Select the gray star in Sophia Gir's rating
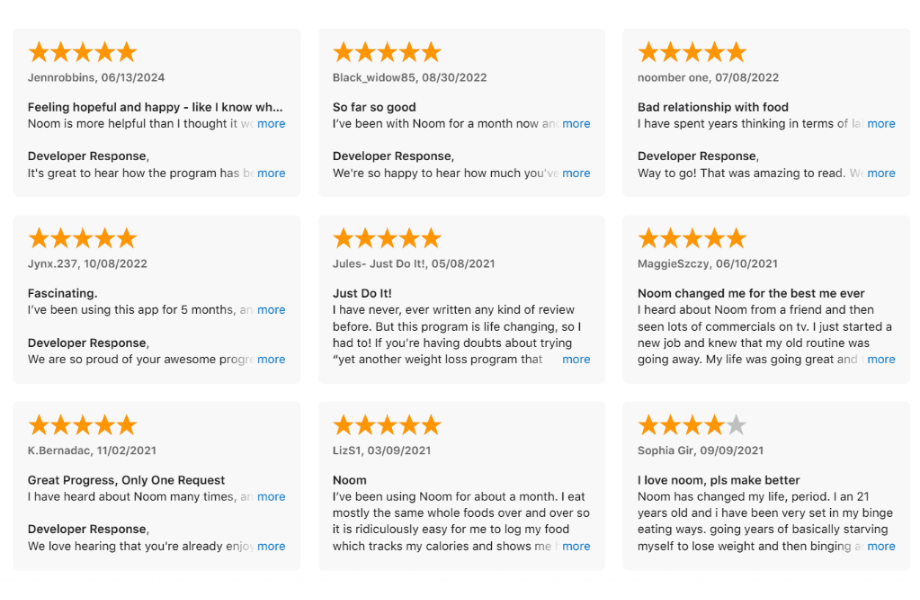 click(x=733, y=424)
